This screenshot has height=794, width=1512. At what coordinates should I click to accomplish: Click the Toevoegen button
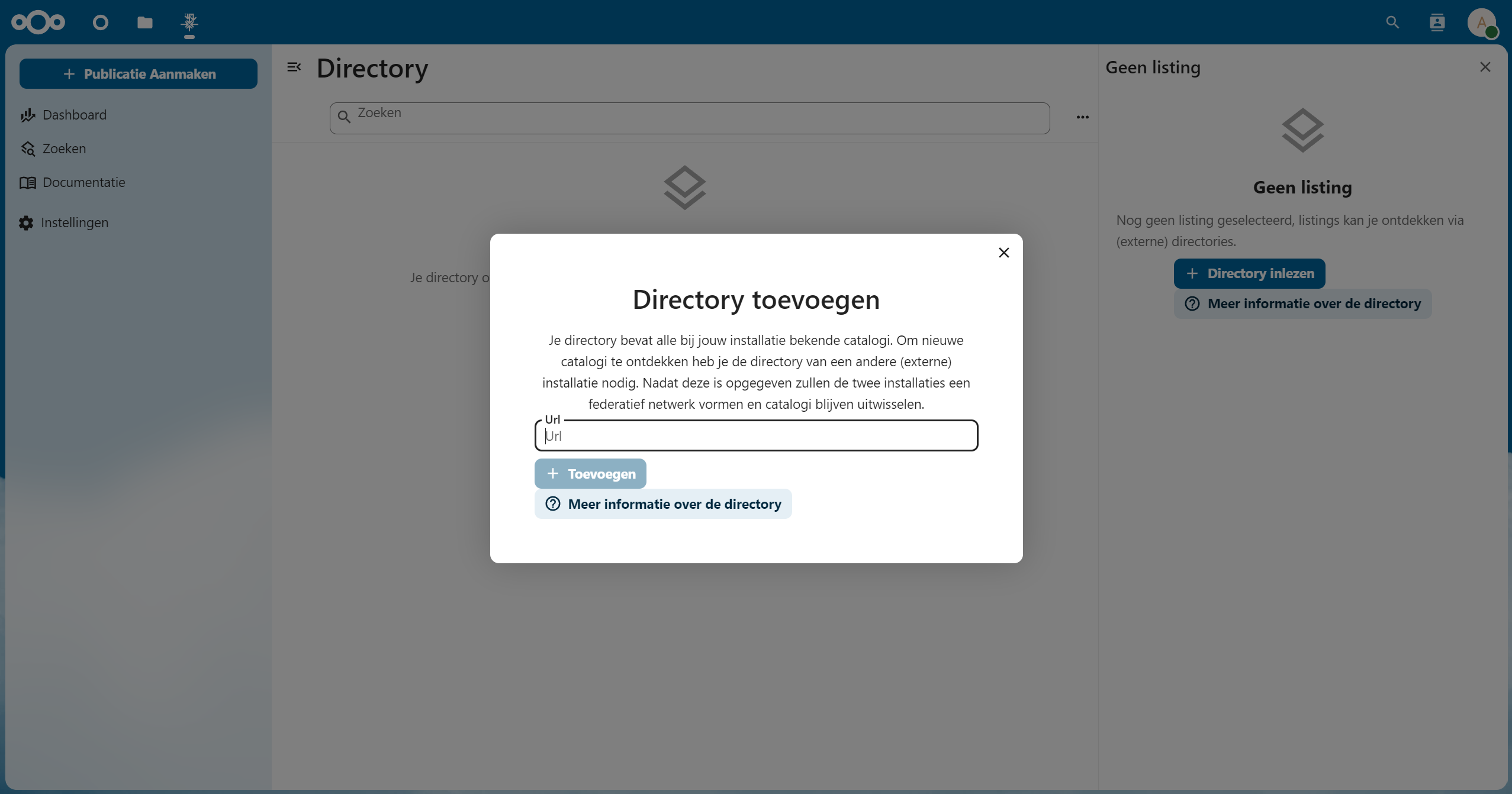590,473
